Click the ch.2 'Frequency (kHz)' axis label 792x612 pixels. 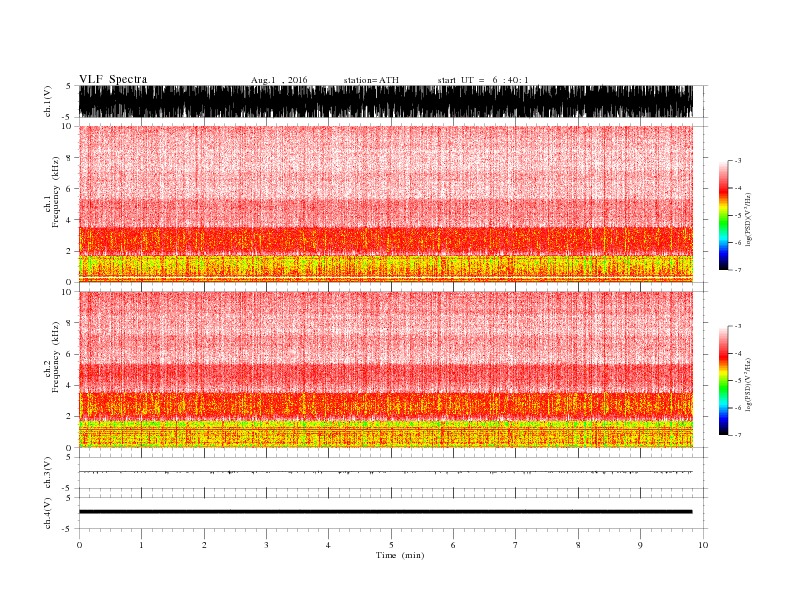click(56, 357)
